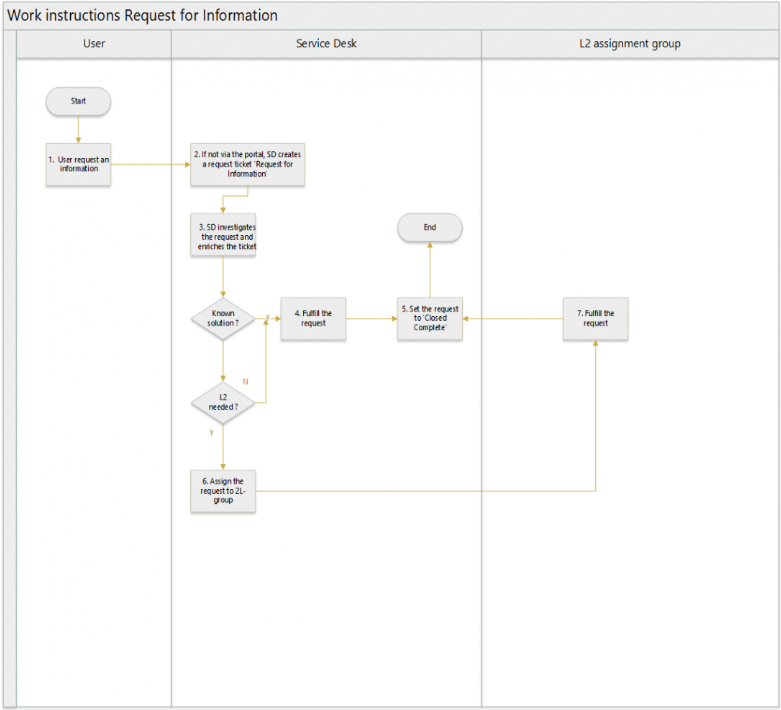Select the 'Known solution ?' decision diamond

223,318
